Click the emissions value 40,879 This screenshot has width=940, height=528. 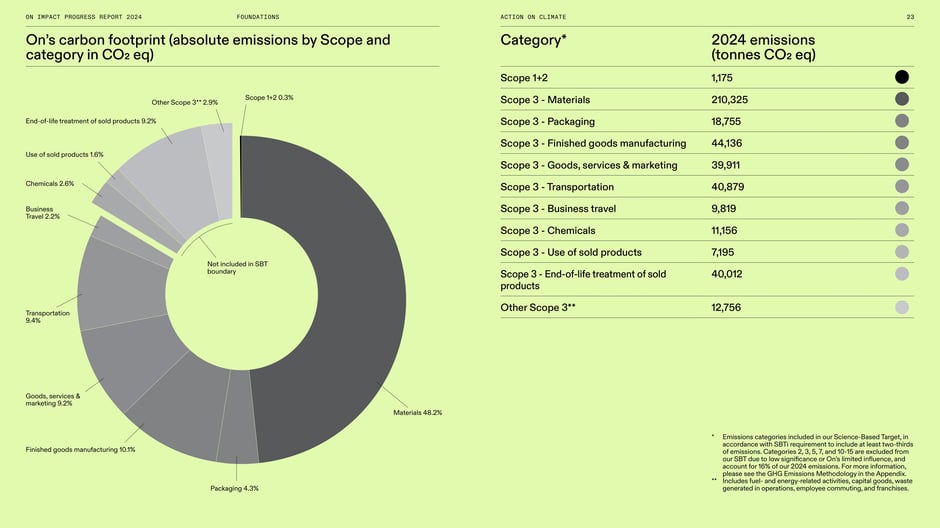[x=728, y=187]
